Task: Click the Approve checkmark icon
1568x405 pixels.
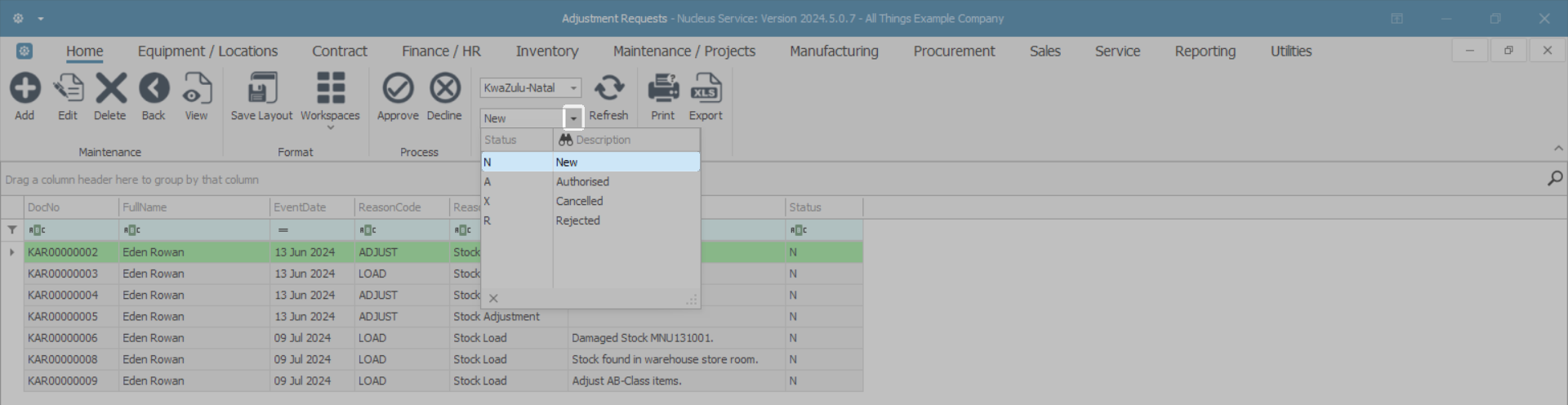Action: 398,88
